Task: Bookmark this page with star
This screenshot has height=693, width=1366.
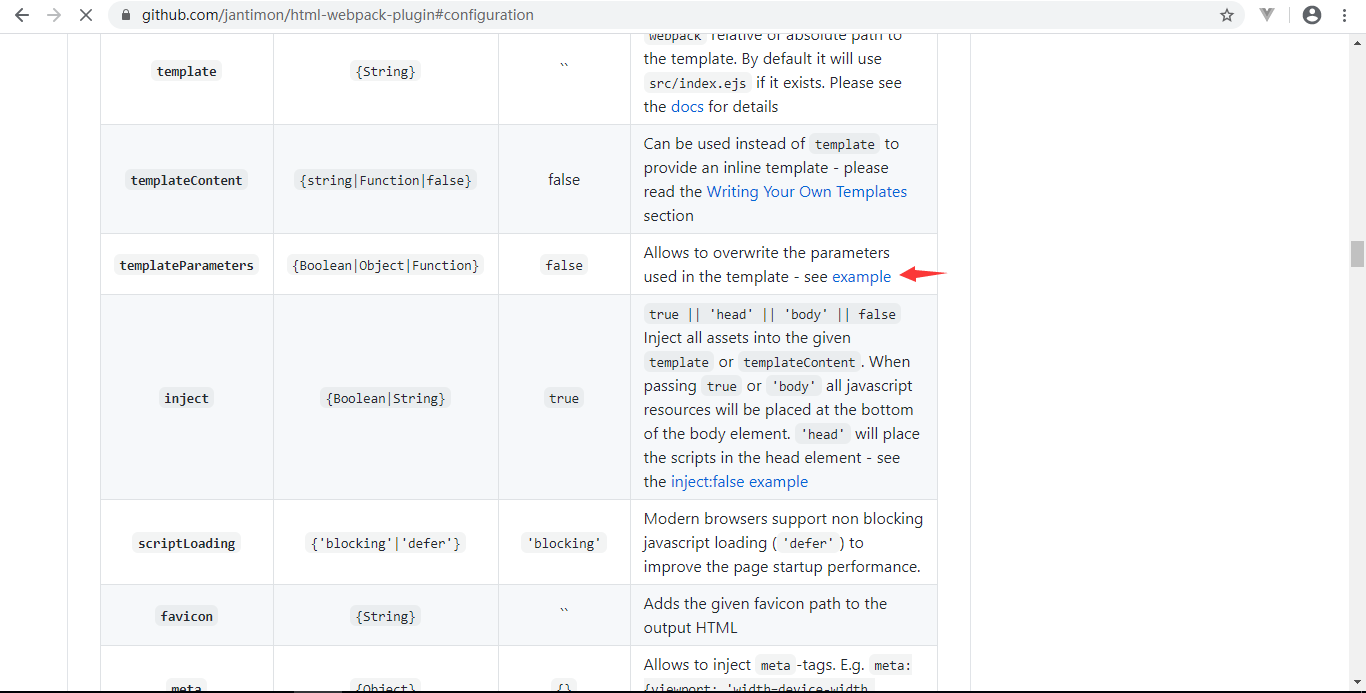Action: click(1227, 15)
